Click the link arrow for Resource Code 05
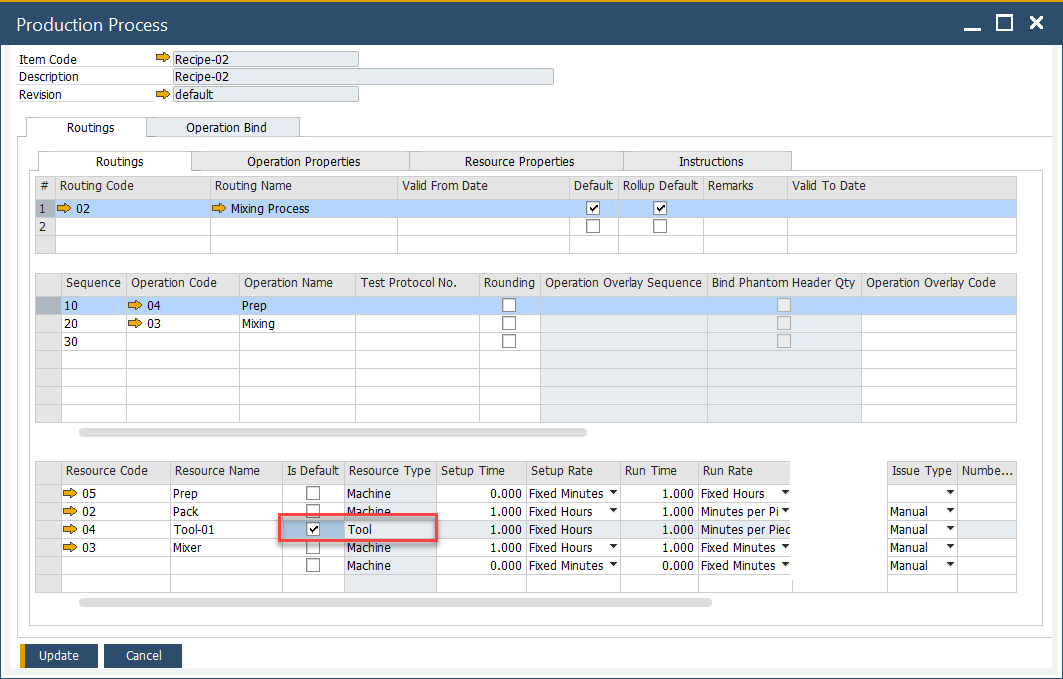 pos(69,493)
